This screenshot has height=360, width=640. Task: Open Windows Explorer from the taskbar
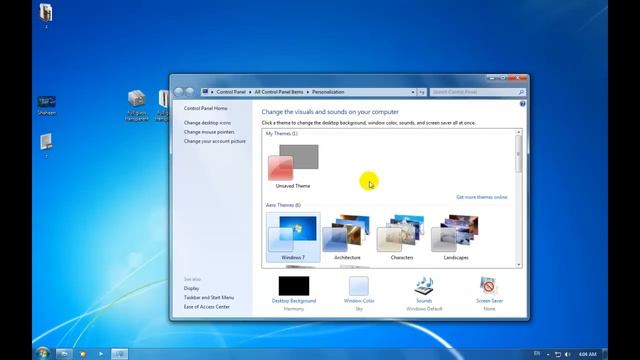point(64,354)
